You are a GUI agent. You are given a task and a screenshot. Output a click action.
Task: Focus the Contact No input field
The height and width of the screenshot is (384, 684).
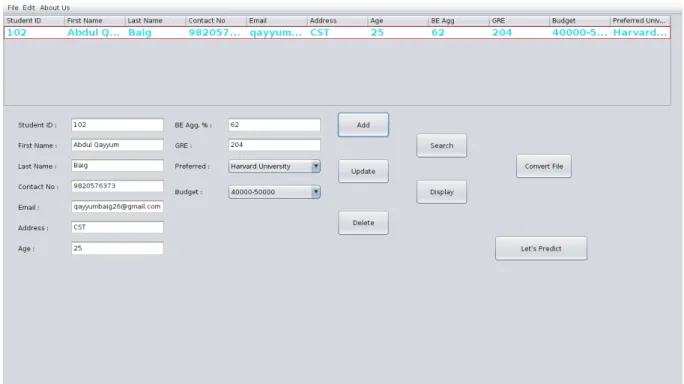117,186
